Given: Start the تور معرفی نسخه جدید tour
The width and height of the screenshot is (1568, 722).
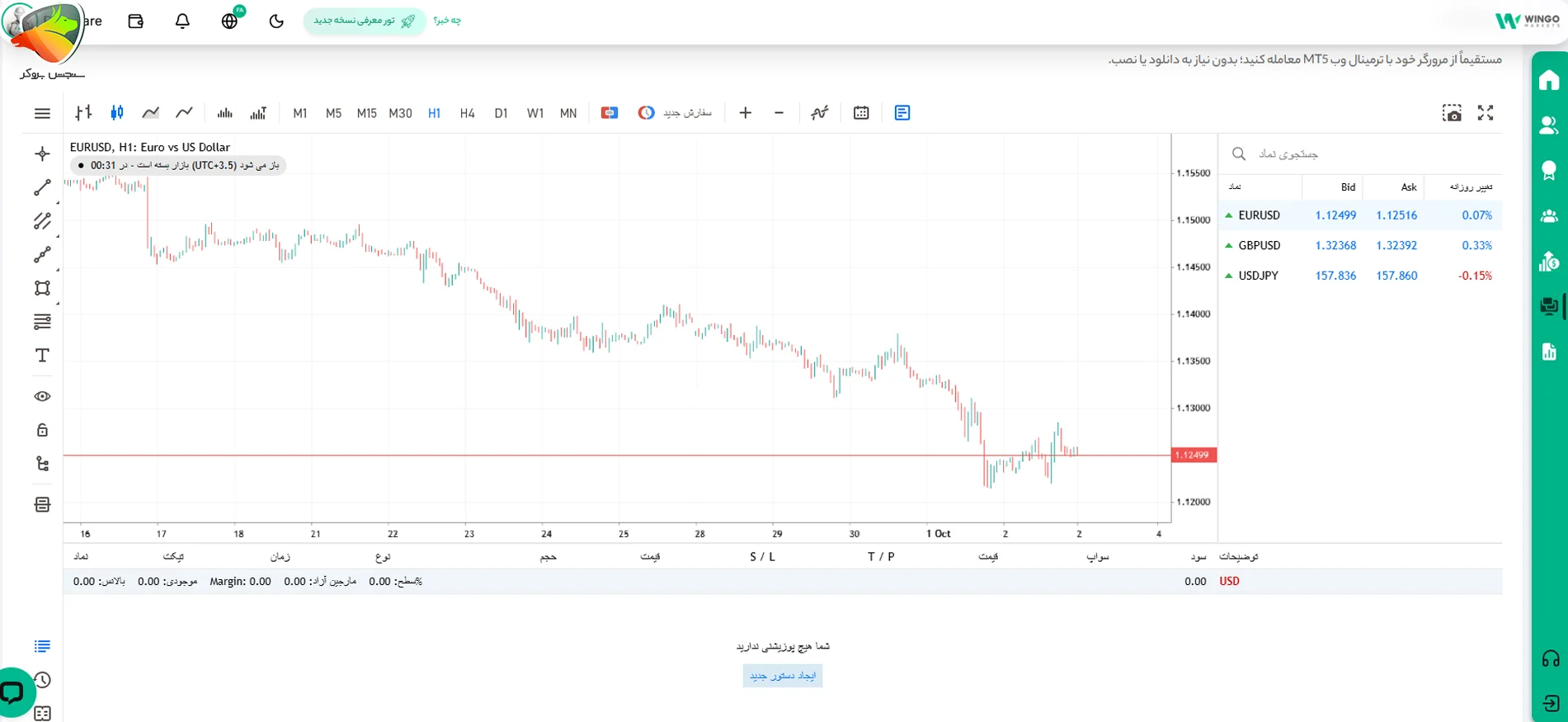Looking at the screenshot, I should pyautogui.click(x=365, y=21).
